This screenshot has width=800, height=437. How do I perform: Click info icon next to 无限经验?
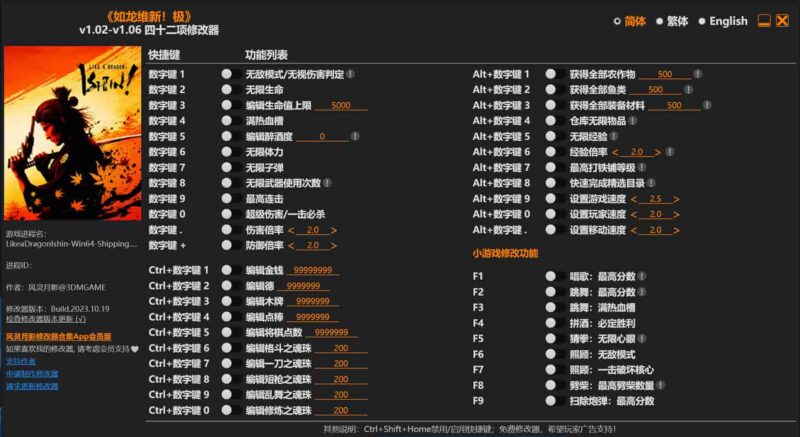(614, 136)
